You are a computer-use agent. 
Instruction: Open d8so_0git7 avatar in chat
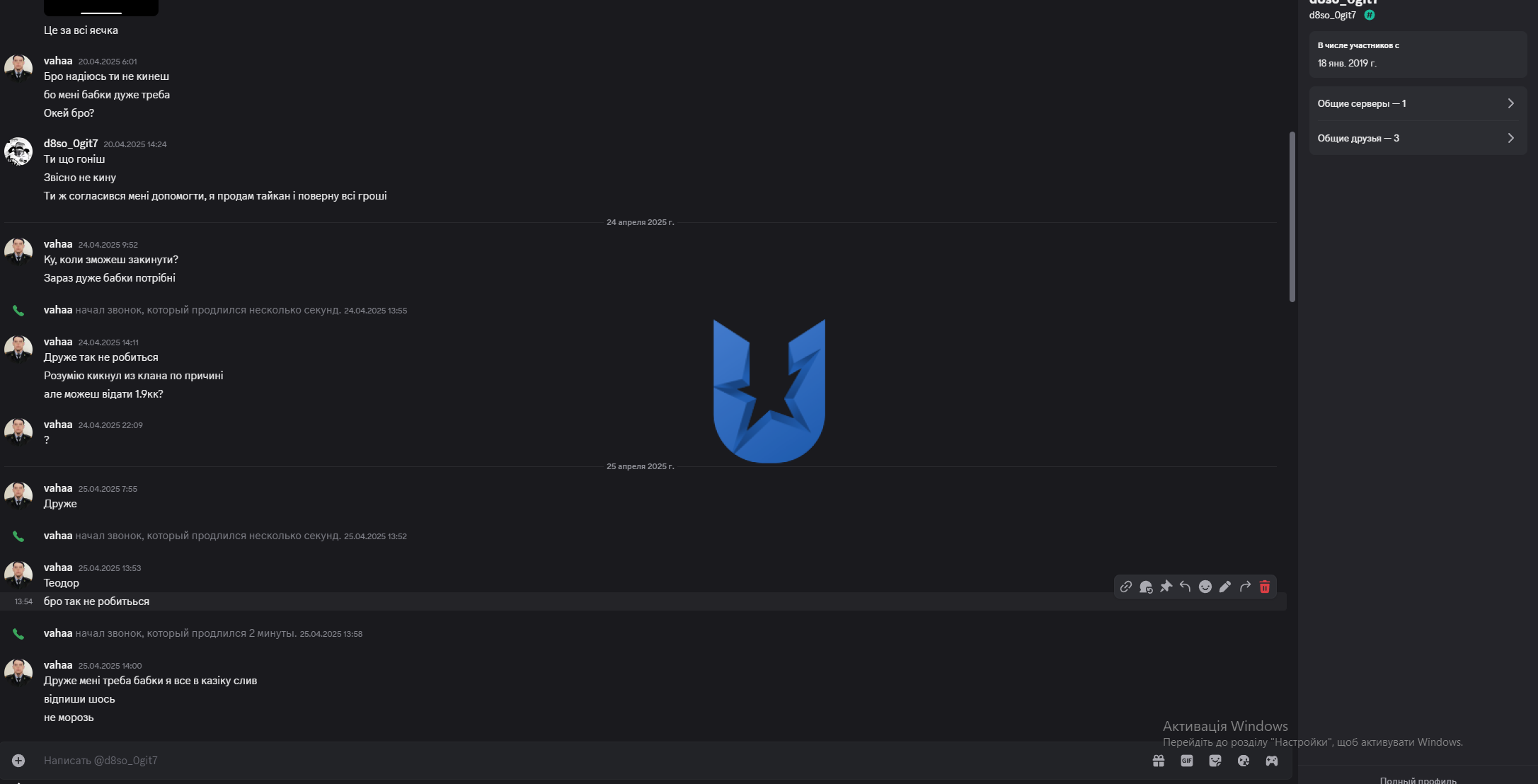click(x=18, y=151)
